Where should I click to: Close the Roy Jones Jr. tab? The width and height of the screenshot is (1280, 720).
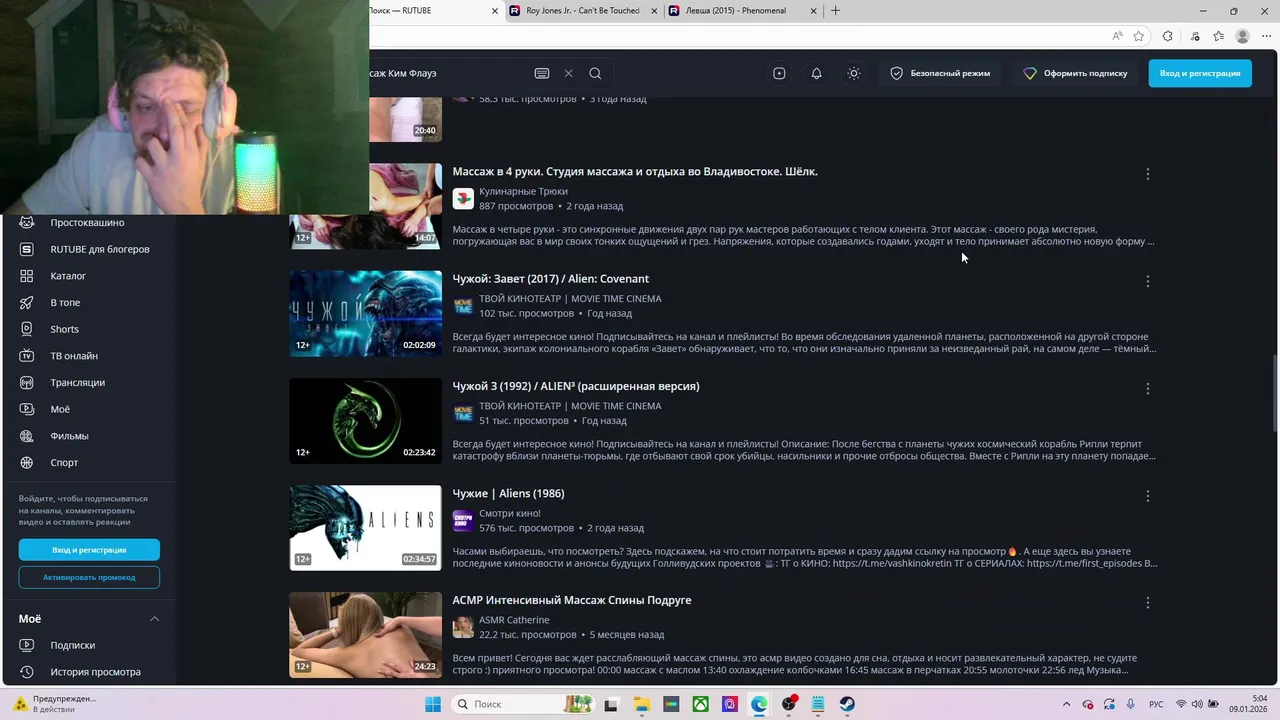654,11
